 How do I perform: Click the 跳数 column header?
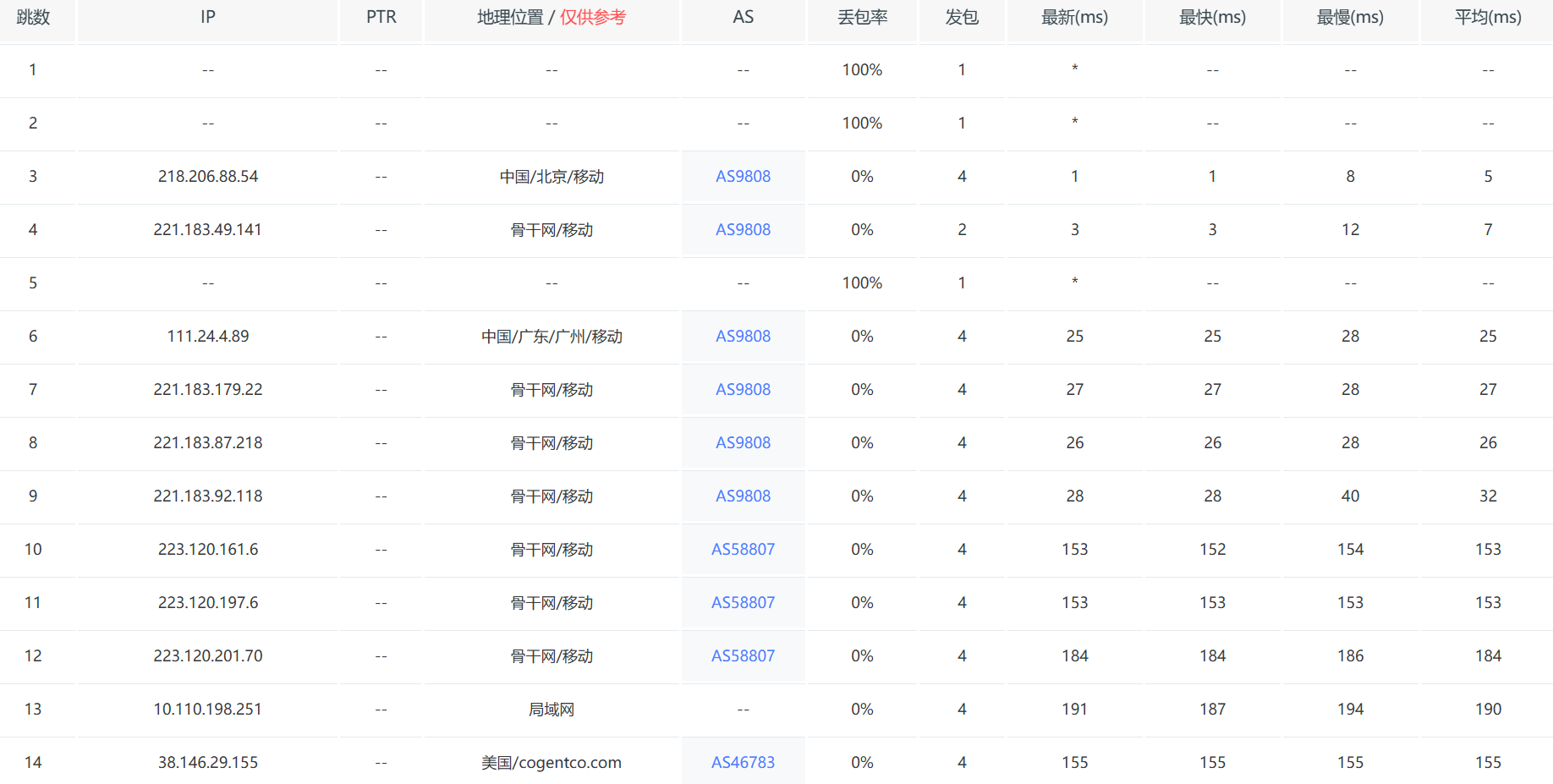(33, 16)
